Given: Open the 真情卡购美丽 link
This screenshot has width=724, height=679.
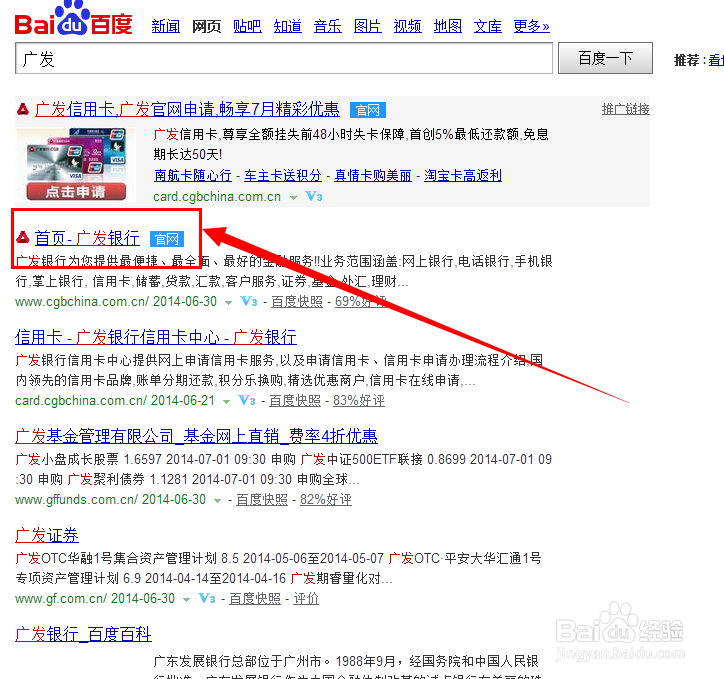Looking at the screenshot, I should pos(373,175).
